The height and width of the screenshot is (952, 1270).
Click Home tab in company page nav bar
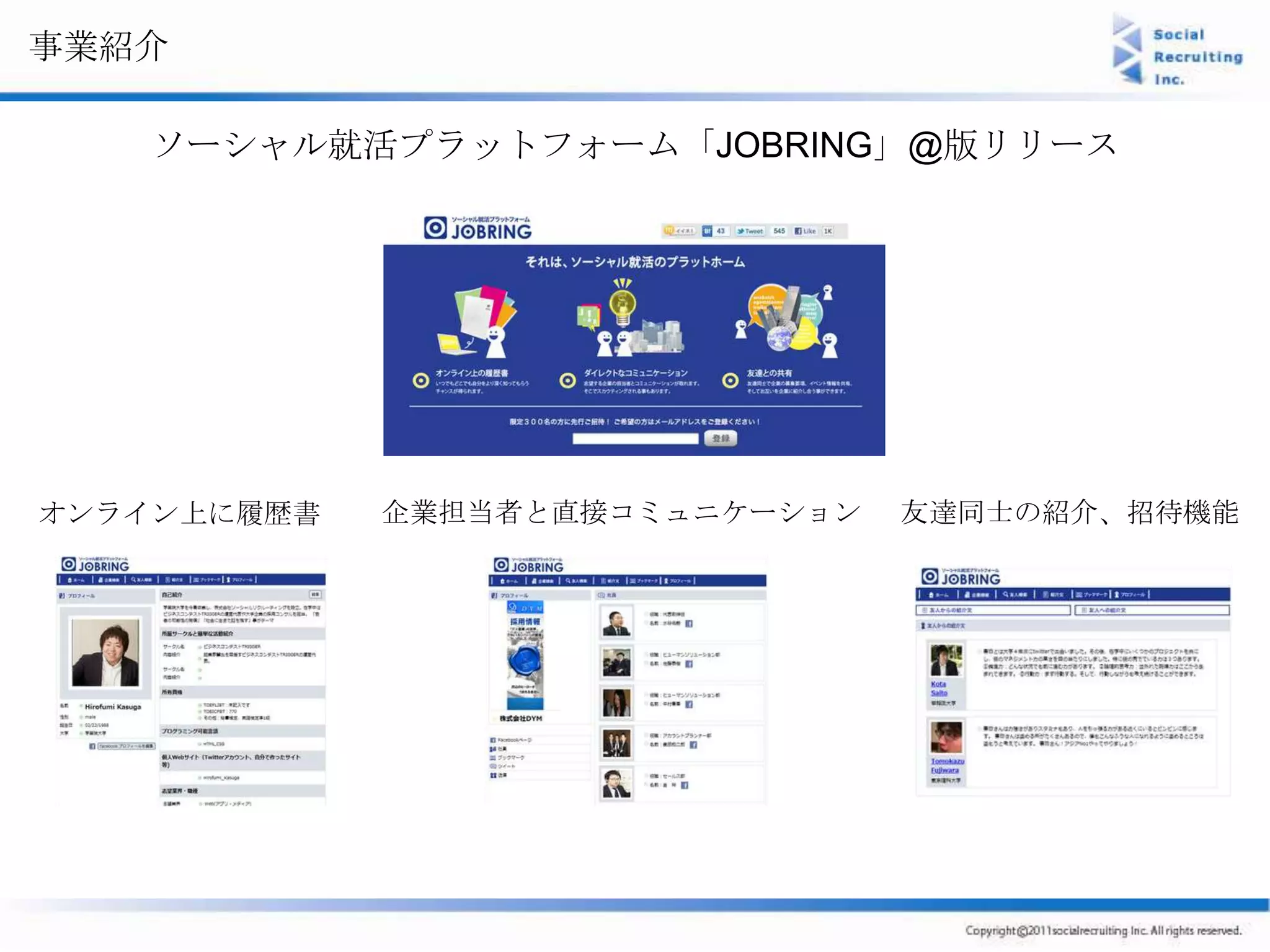[509, 581]
